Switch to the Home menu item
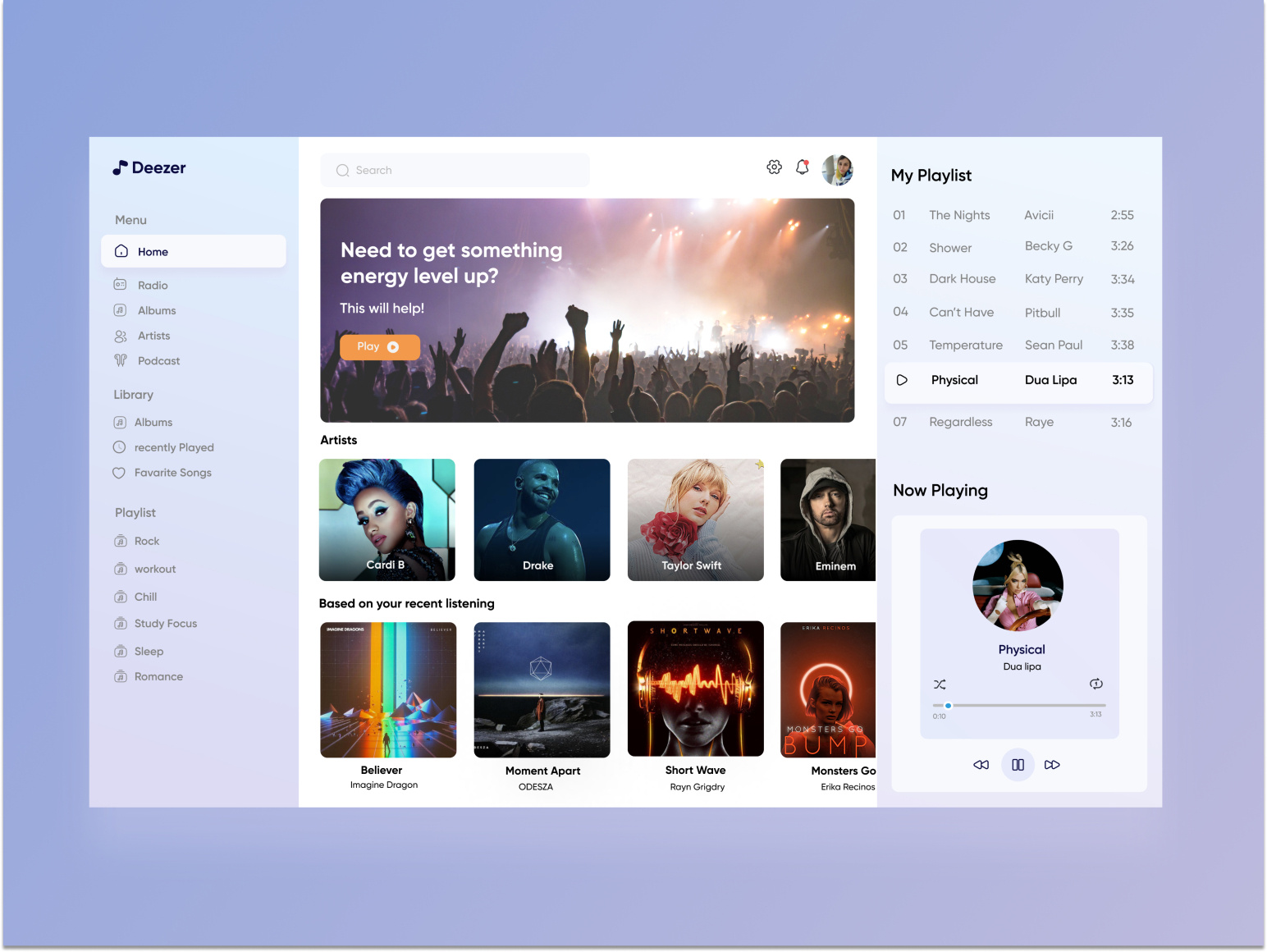The width and height of the screenshot is (1267, 952). point(153,251)
